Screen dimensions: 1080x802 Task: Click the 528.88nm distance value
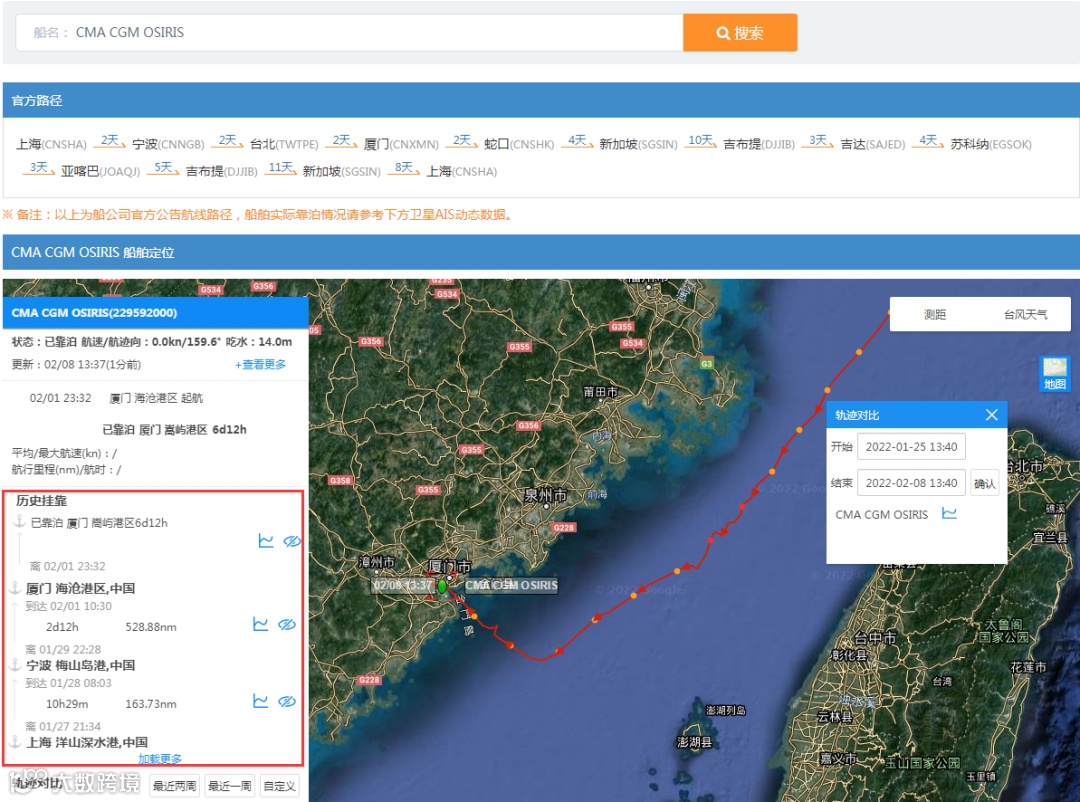point(151,627)
